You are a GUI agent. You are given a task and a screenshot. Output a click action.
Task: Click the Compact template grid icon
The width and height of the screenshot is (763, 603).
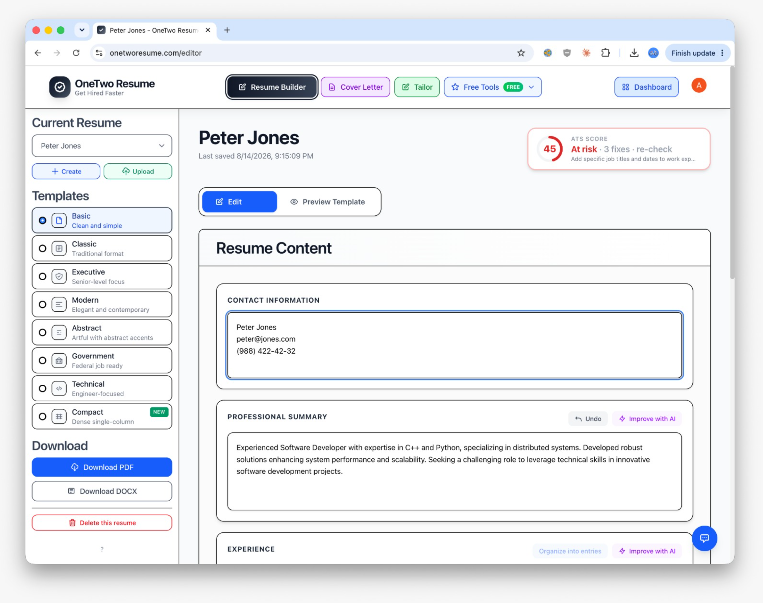click(59, 417)
